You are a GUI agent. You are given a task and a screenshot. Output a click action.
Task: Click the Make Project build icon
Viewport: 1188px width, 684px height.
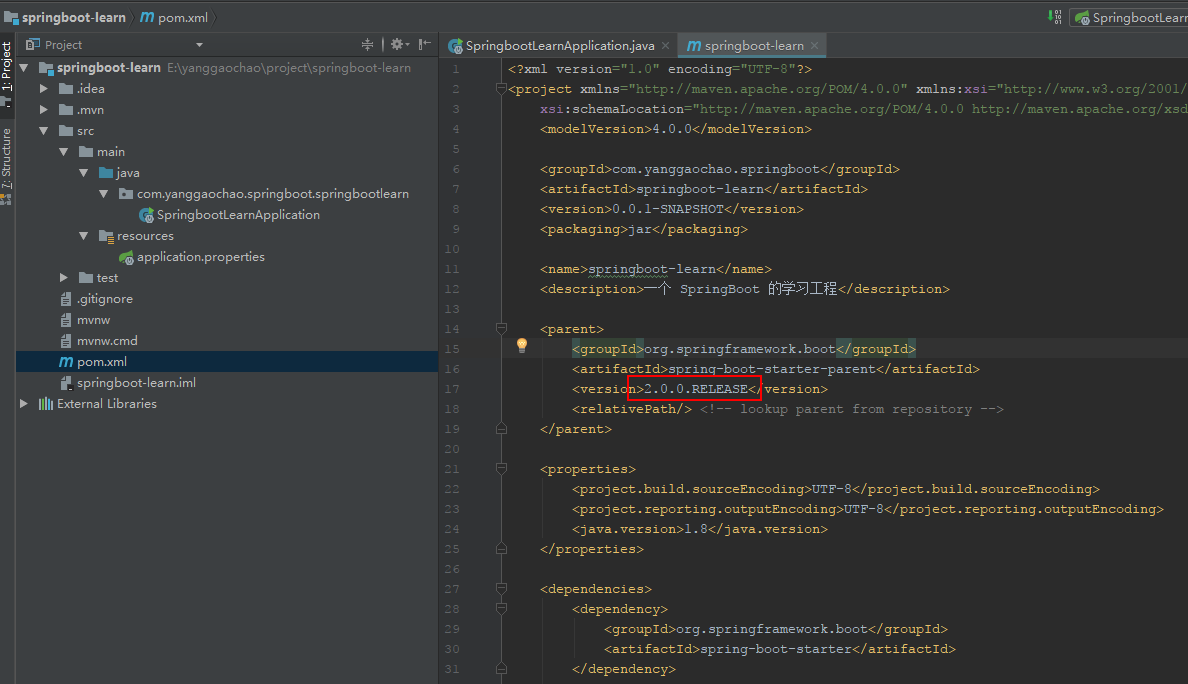[x=1054, y=17]
